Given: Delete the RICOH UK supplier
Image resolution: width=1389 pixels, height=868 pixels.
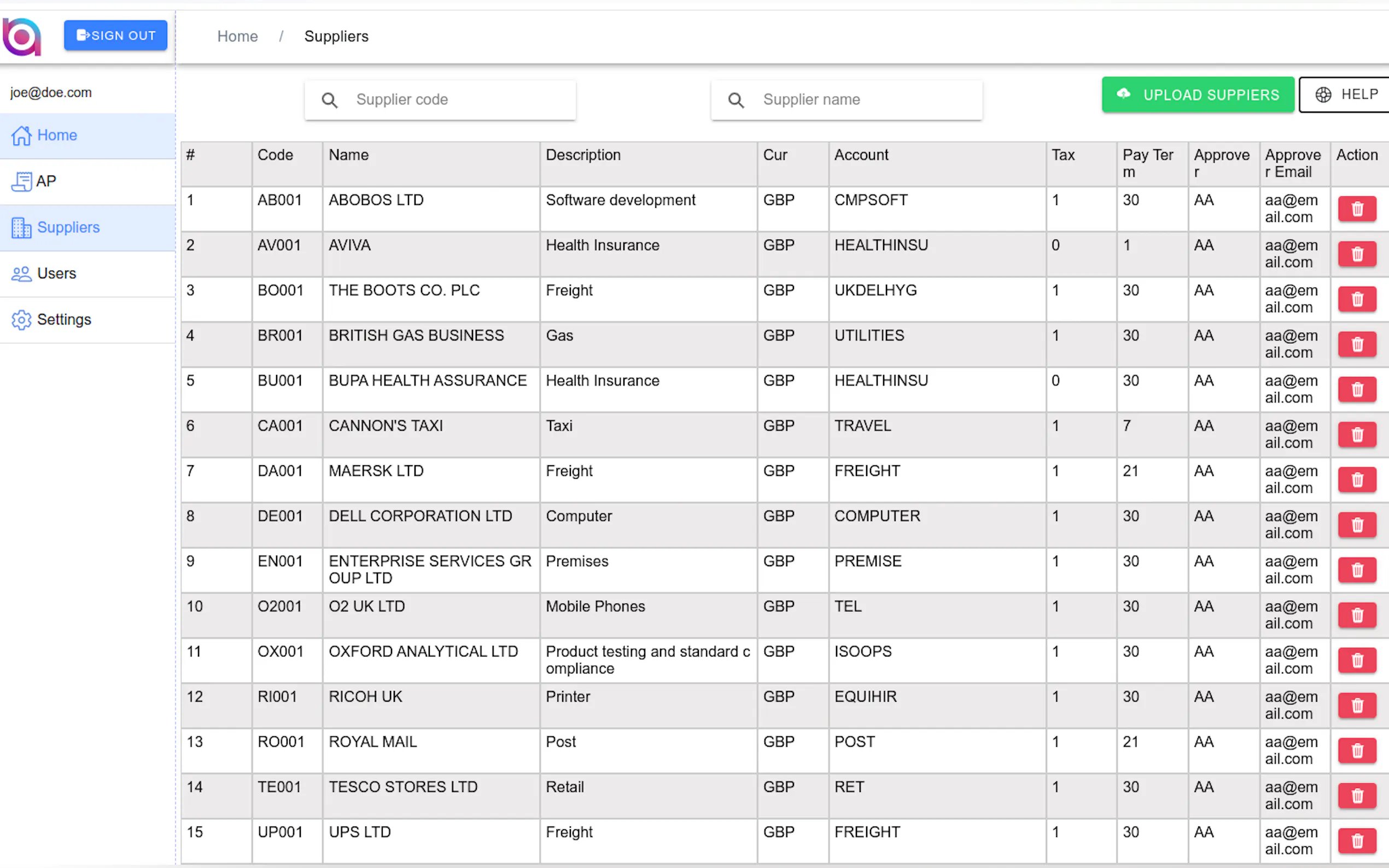Looking at the screenshot, I should click(1357, 706).
